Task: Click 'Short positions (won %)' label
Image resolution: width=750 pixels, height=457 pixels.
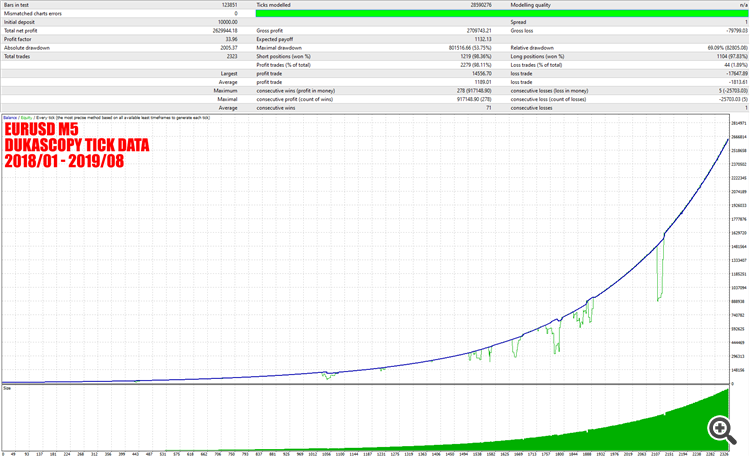Action: pyautogui.click(x=284, y=56)
